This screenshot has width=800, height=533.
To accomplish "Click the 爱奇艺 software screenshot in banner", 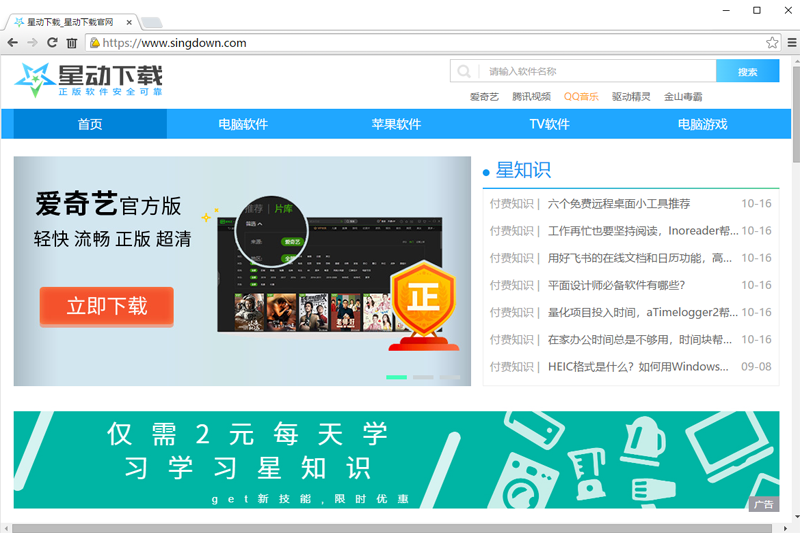I will coord(330,274).
